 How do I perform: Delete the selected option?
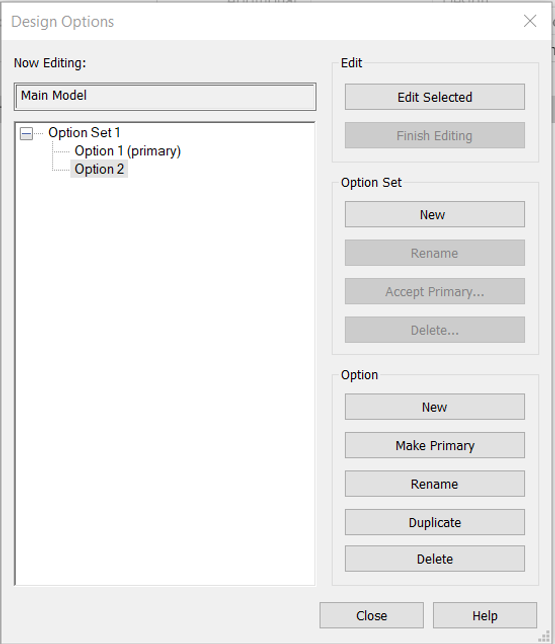[435, 559]
